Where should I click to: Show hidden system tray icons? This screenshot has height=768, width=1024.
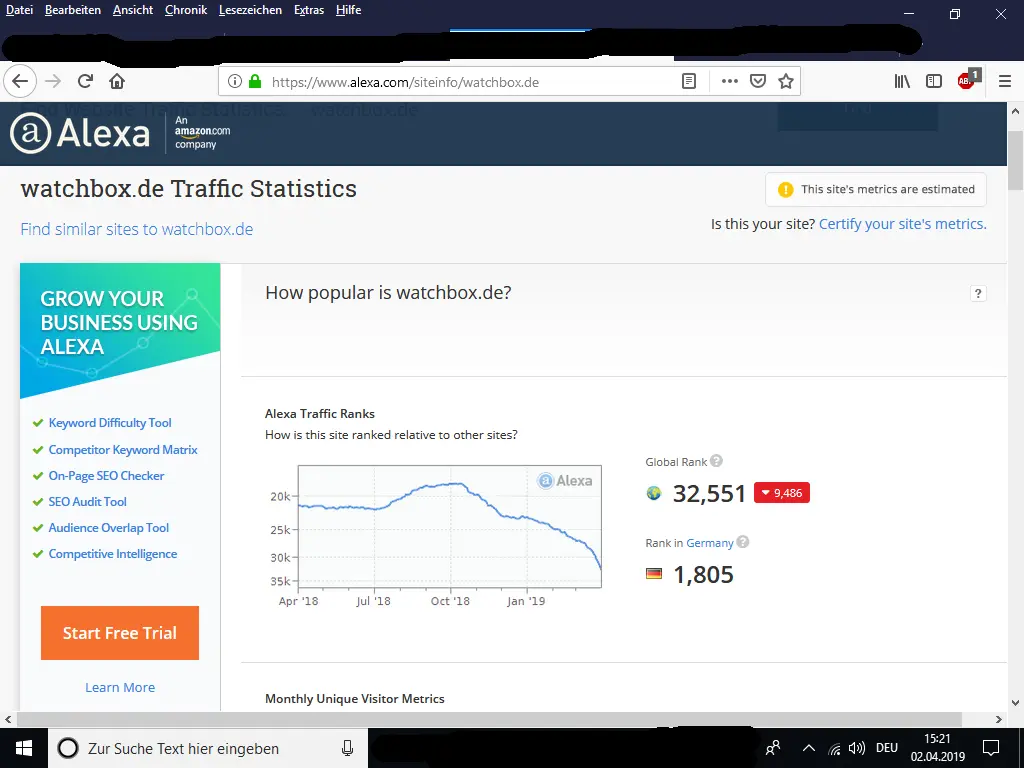pos(808,748)
